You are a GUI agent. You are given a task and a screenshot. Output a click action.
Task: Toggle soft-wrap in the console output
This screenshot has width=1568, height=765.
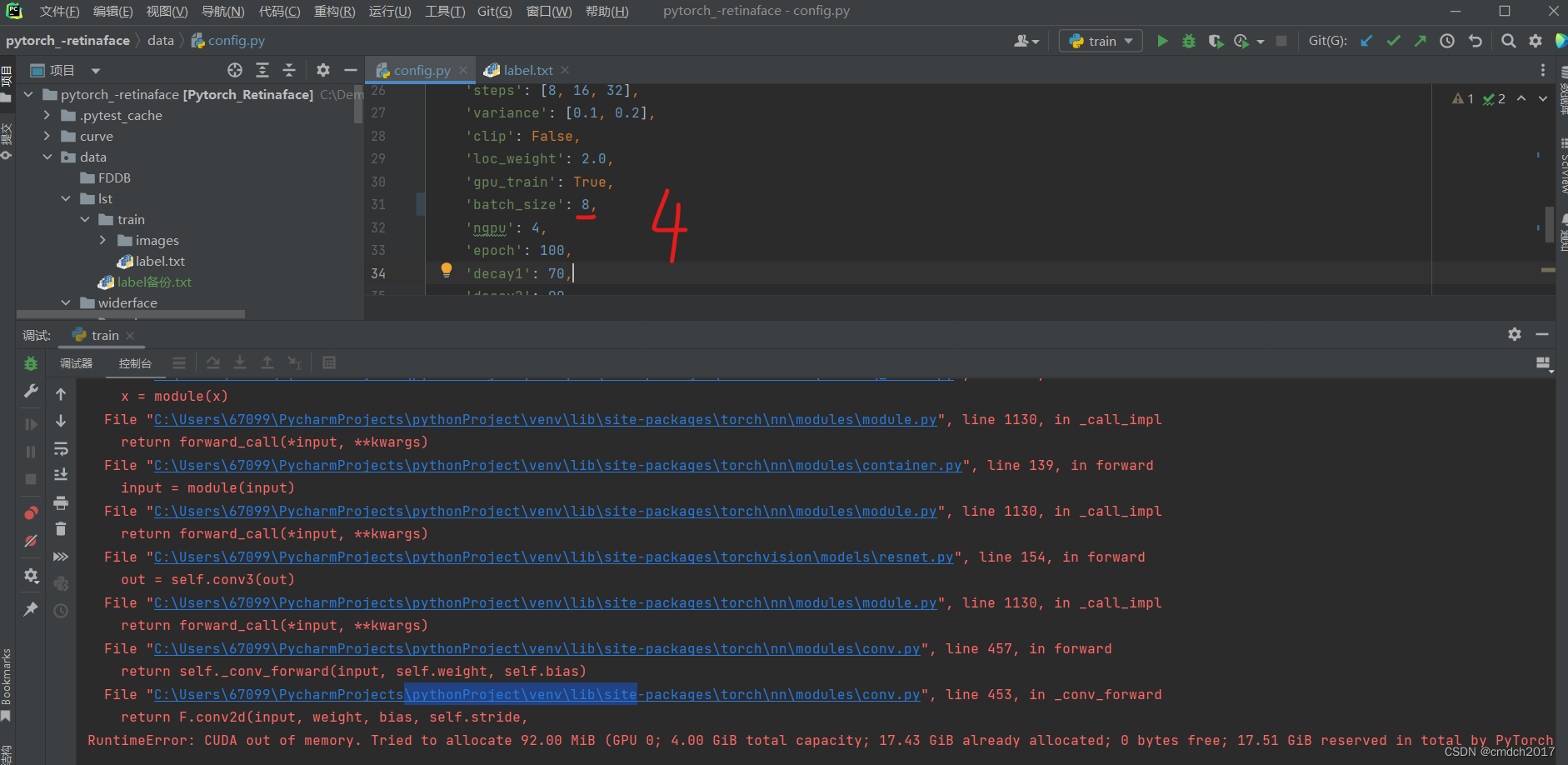click(60, 450)
